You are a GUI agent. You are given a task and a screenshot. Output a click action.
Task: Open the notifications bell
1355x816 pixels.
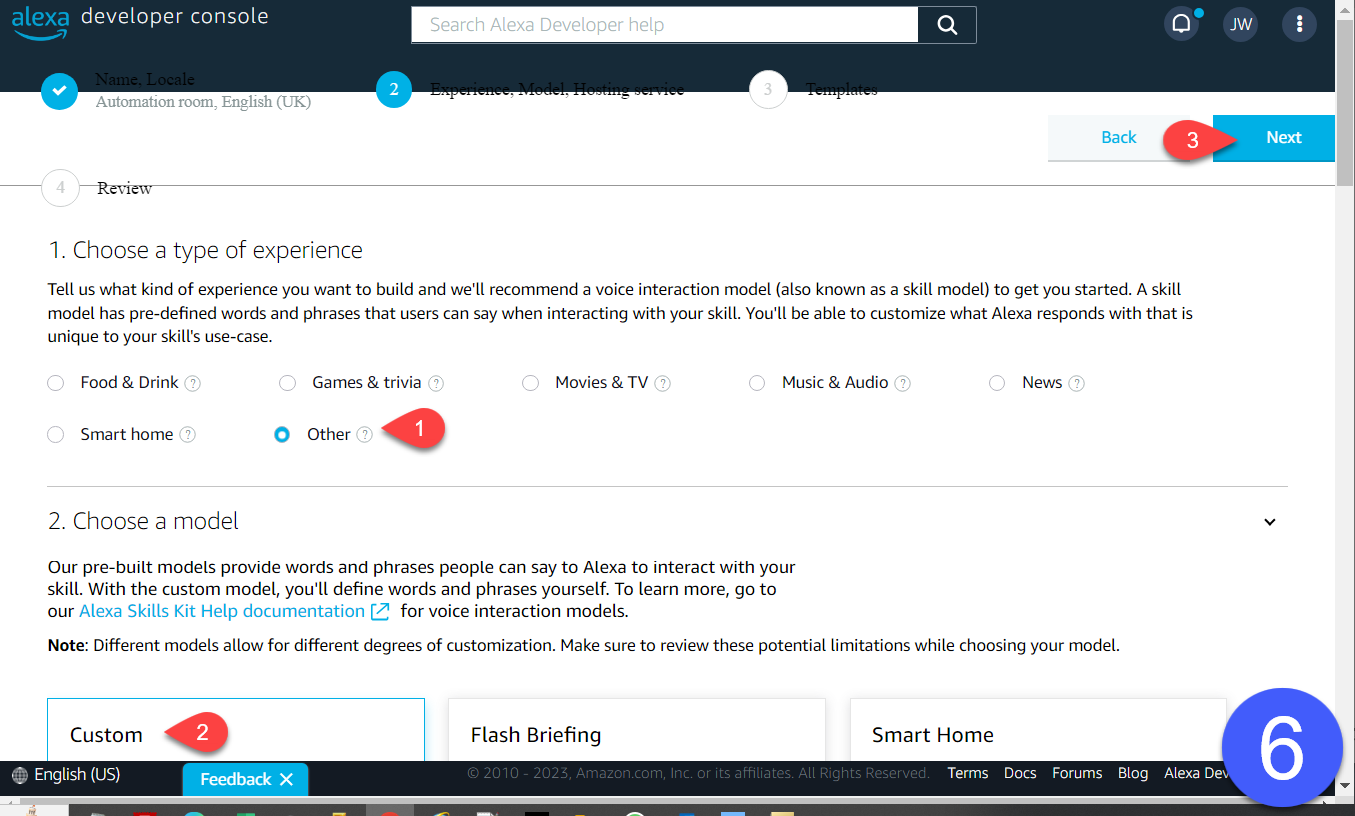pos(1181,23)
